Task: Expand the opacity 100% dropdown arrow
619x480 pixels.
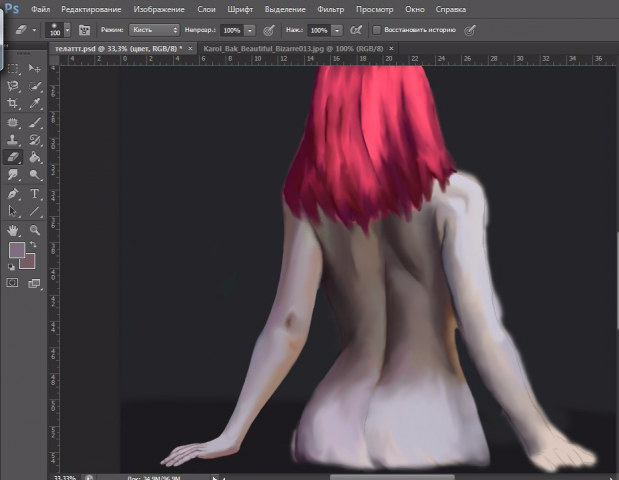Action: coord(249,30)
